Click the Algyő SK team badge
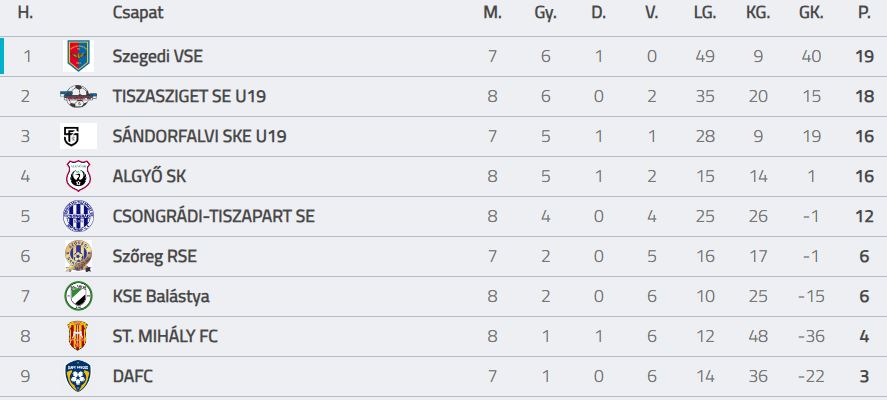 coord(78,176)
